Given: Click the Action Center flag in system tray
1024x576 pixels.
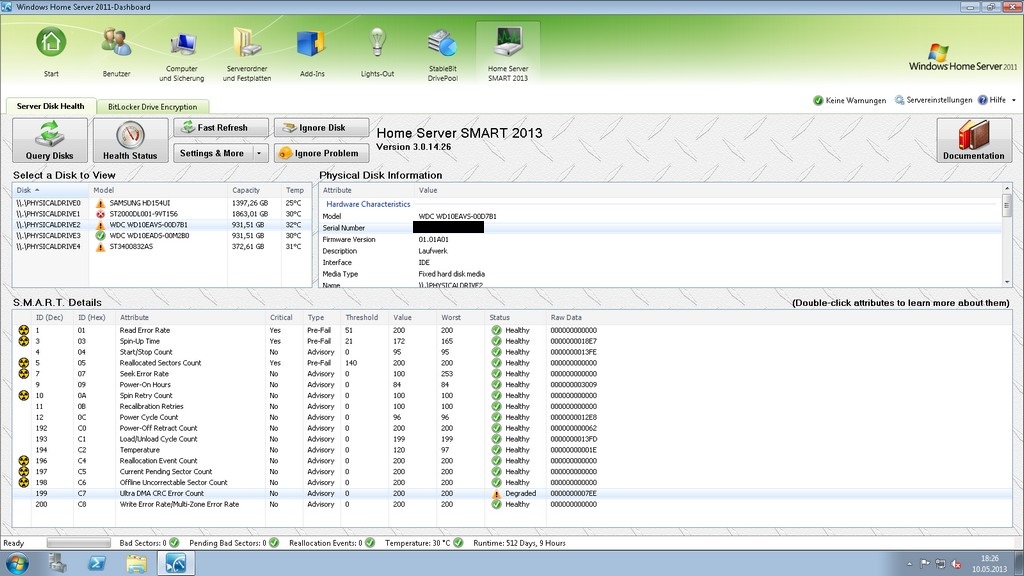Looking at the screenshot, I should tap(925, 564).
